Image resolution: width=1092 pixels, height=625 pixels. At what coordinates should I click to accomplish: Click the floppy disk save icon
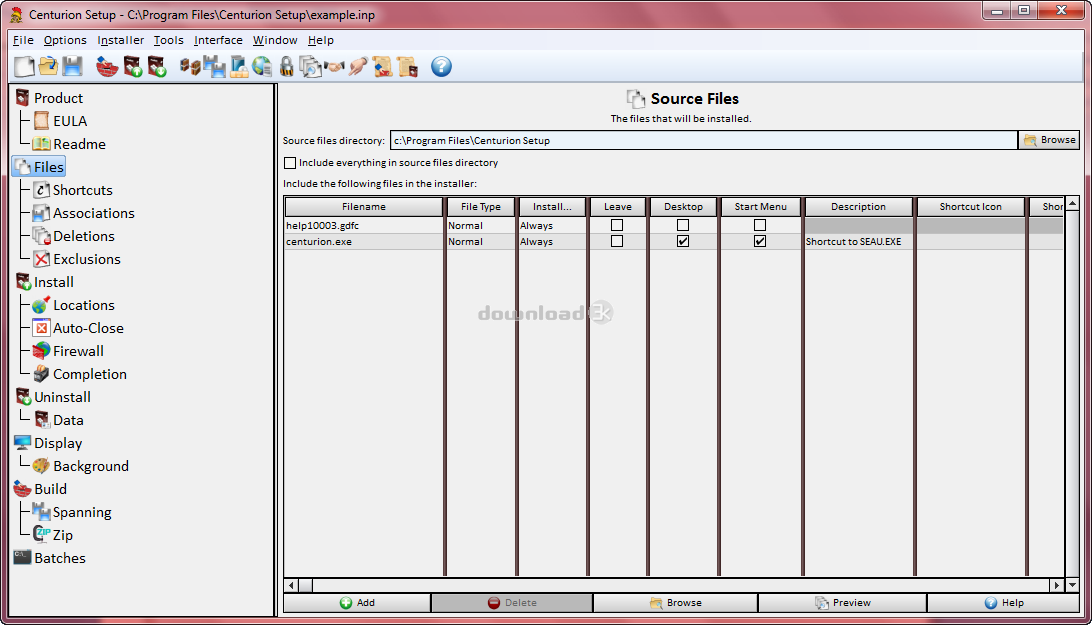[72, 67]
